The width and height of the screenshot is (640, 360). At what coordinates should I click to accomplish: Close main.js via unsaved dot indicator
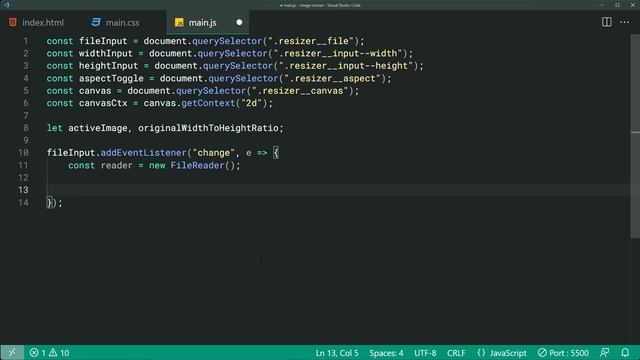click(x=239, y=22)
